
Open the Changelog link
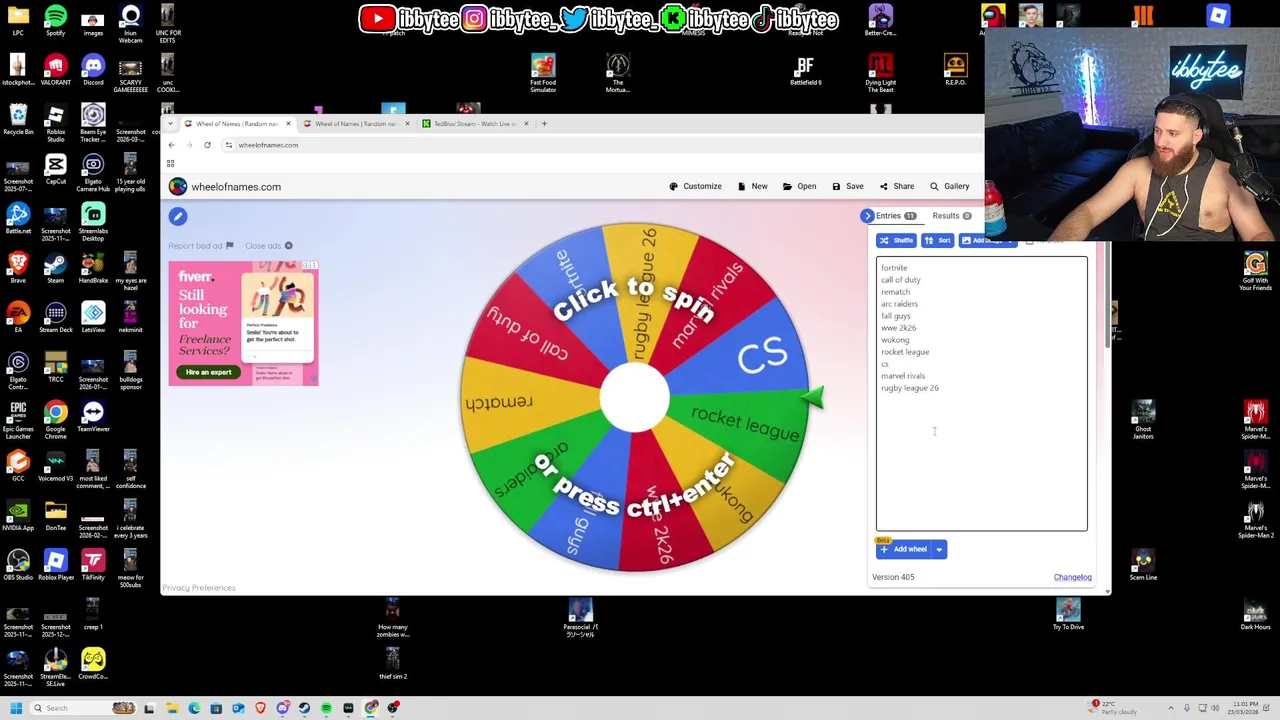tap(1072, 577)
